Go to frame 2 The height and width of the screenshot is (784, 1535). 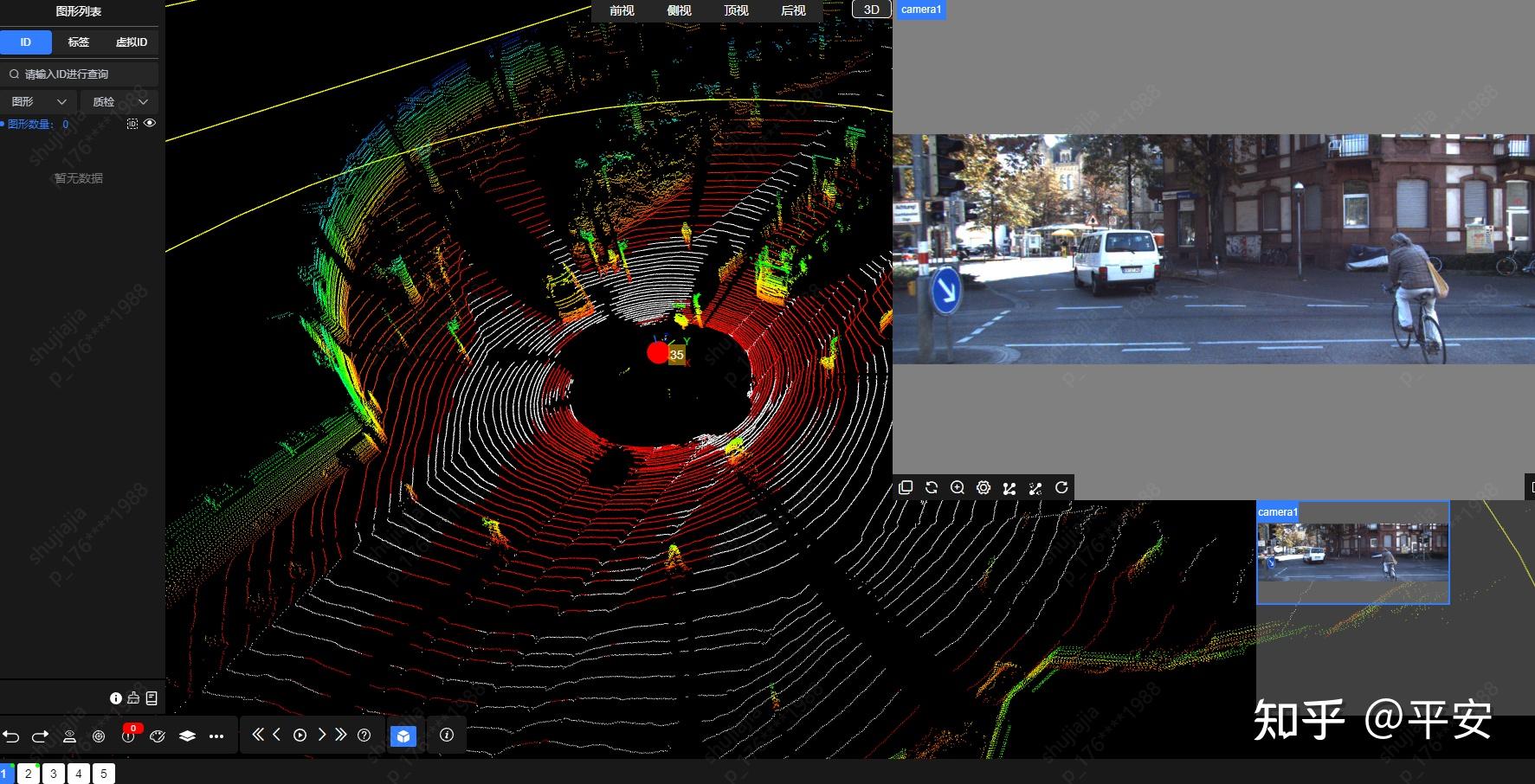click(x=29, y=774)
